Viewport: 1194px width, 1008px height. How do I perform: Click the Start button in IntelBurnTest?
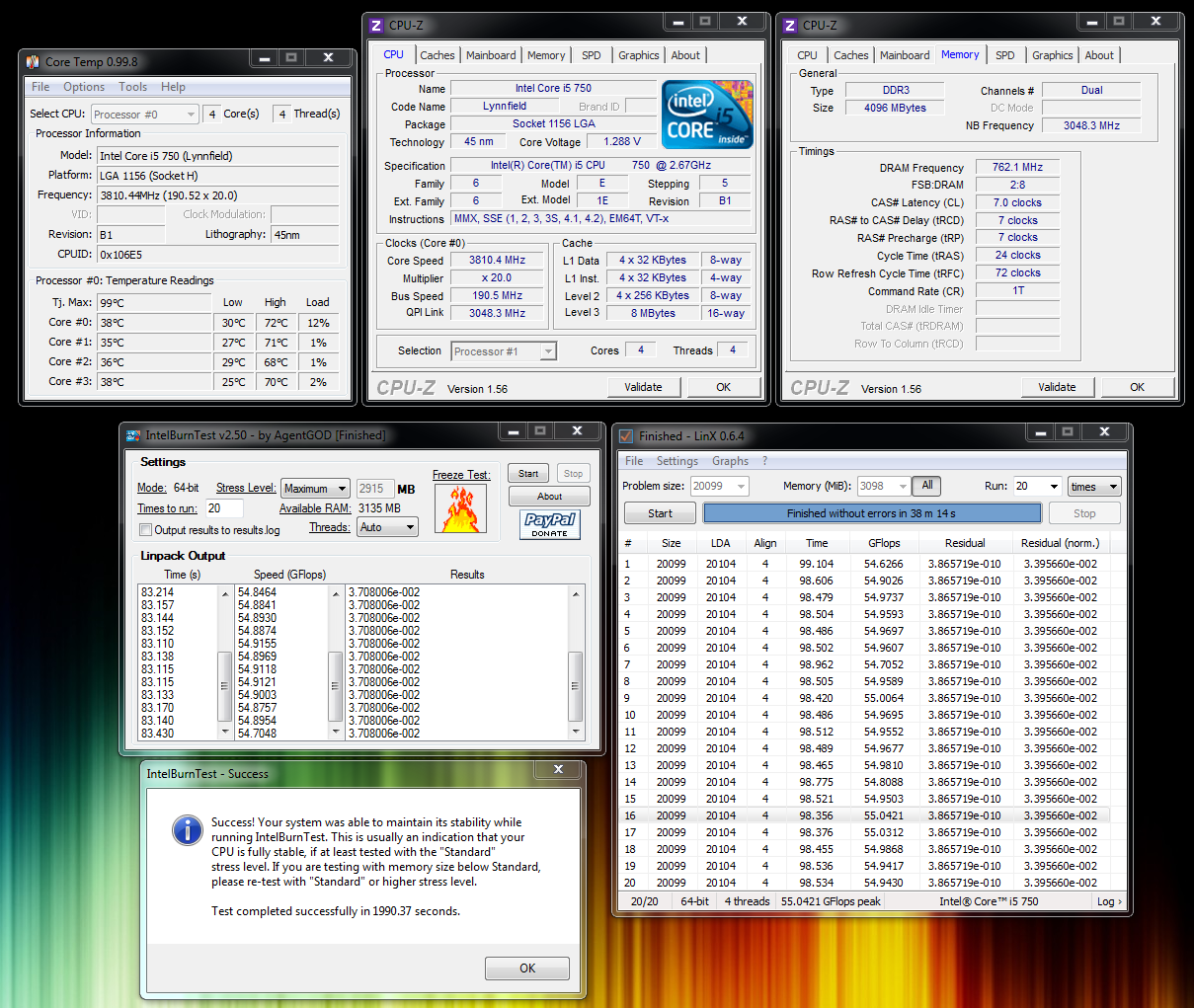pos(528,474)
